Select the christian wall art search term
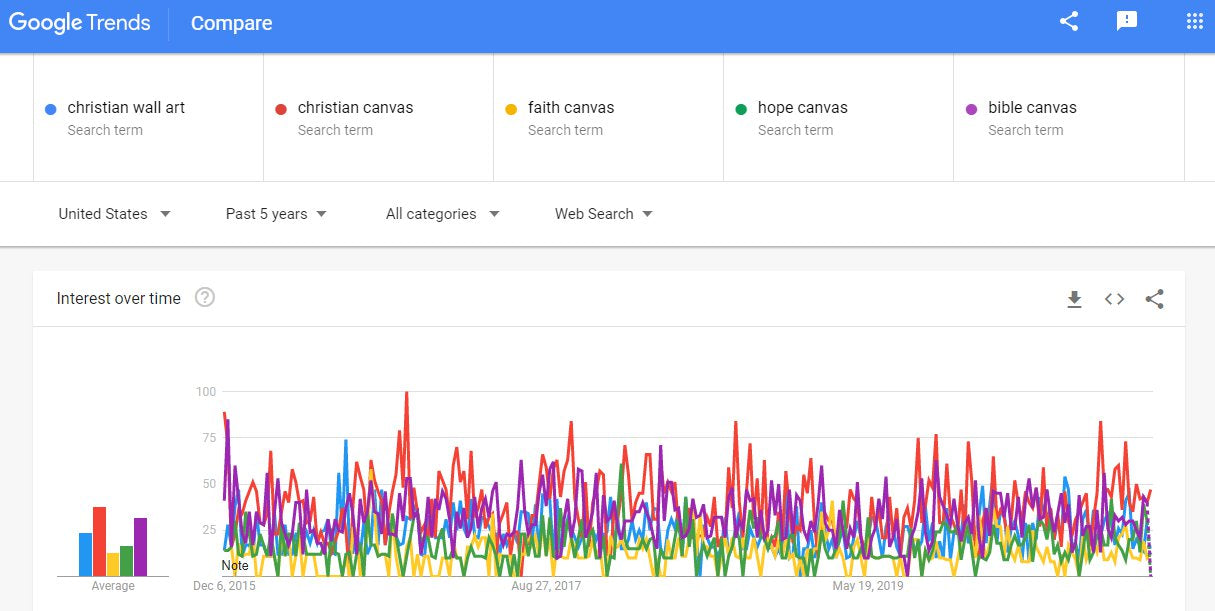This screenshot has height=611, width=1215. pyautogui.click(x=148, y=117)
